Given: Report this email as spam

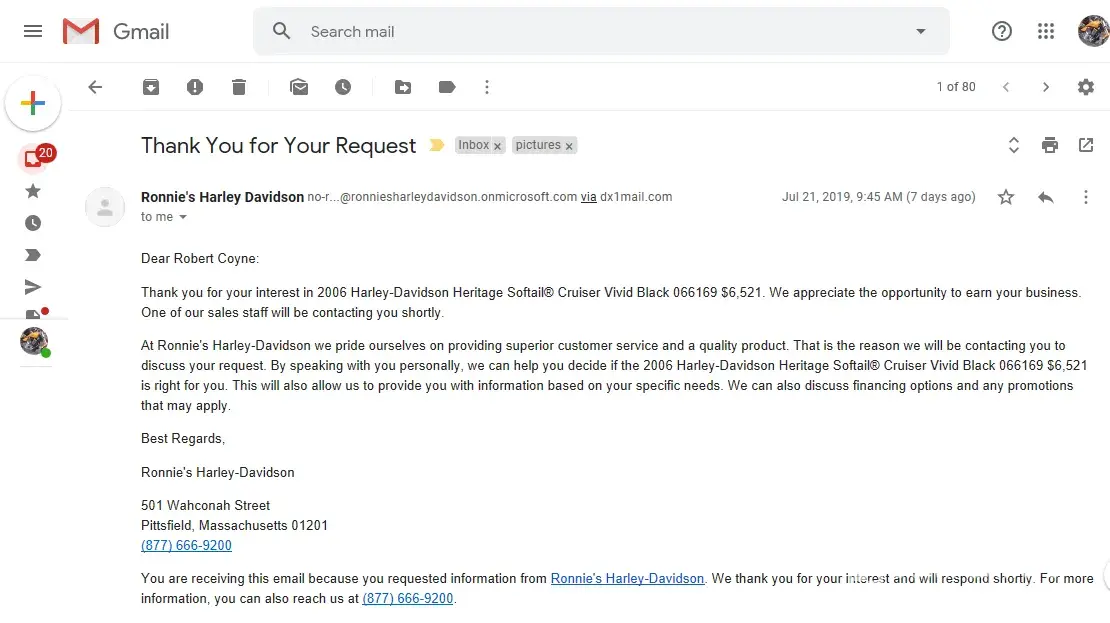Looking at the screenshot, I should point(195,87).
